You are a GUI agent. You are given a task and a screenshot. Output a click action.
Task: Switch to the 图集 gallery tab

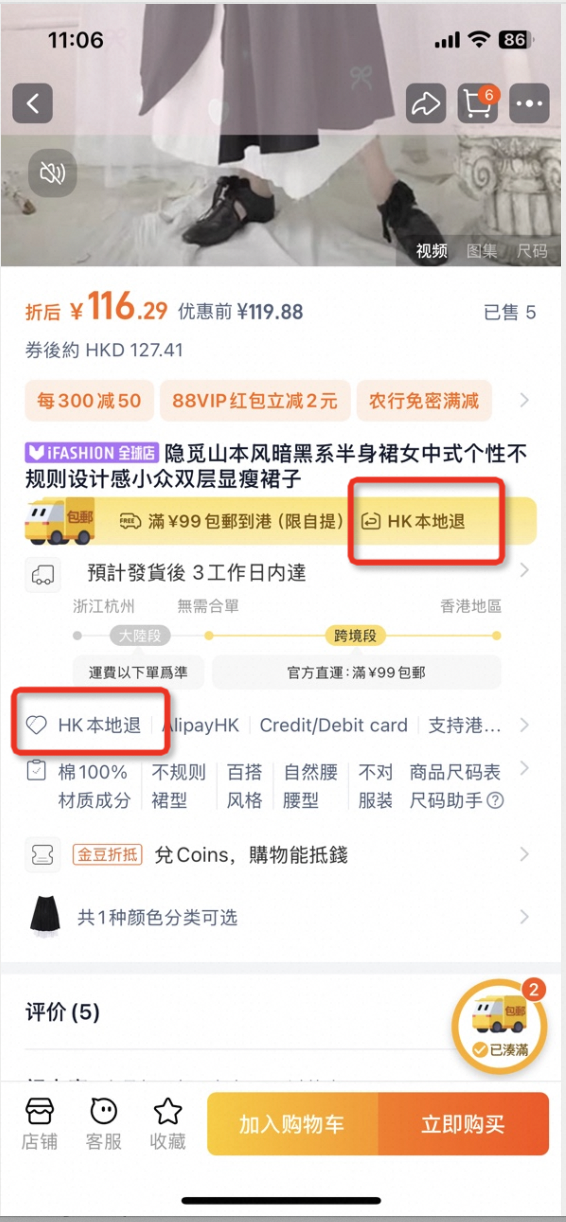tap(481, 251)
